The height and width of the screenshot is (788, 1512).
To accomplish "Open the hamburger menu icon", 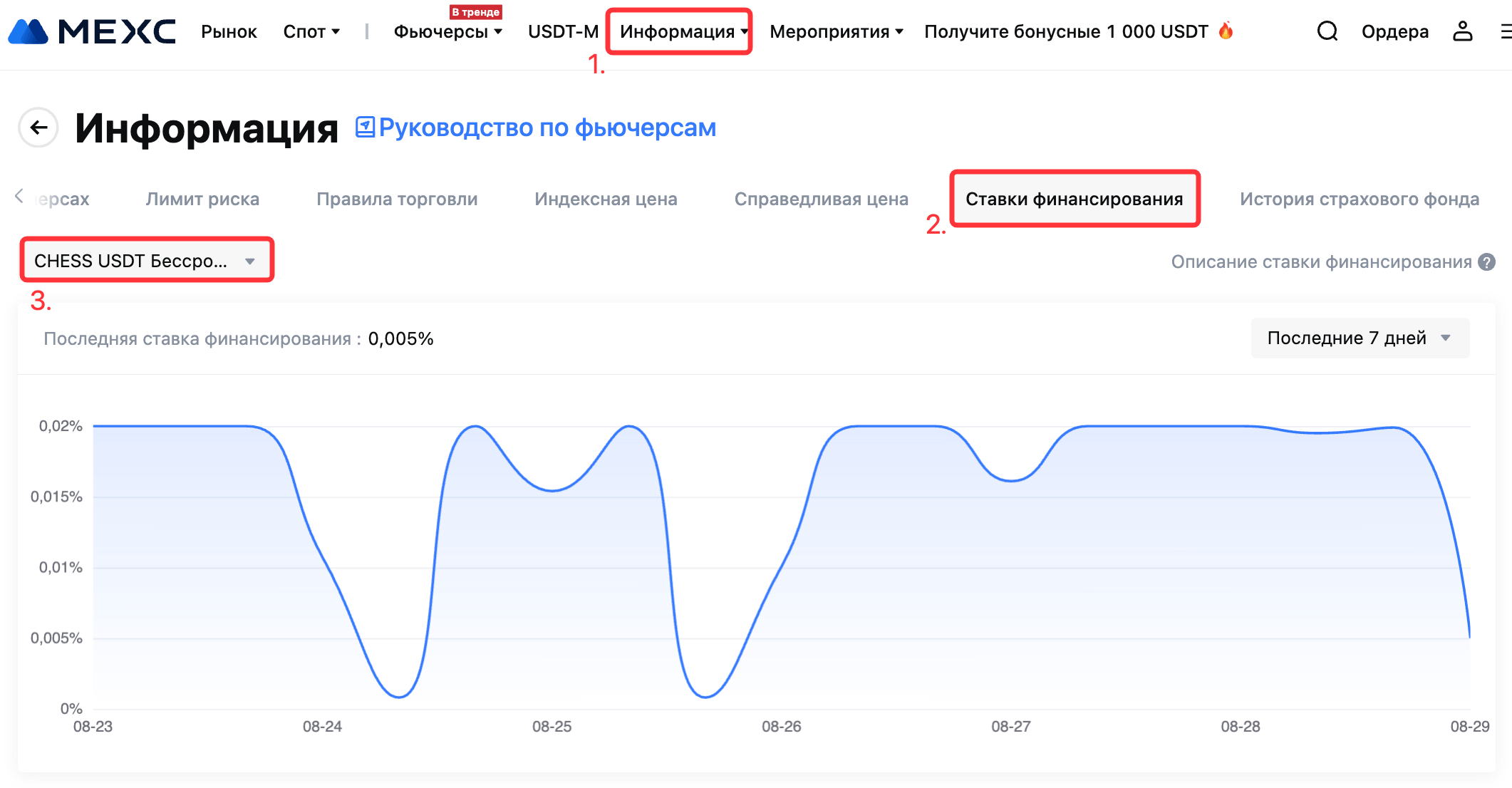I will [1505, 31].
